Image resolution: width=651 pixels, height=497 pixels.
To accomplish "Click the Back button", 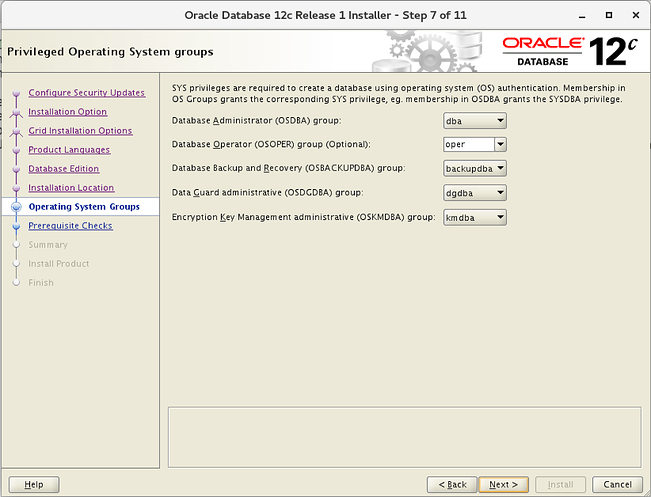I will pos(452,485).
